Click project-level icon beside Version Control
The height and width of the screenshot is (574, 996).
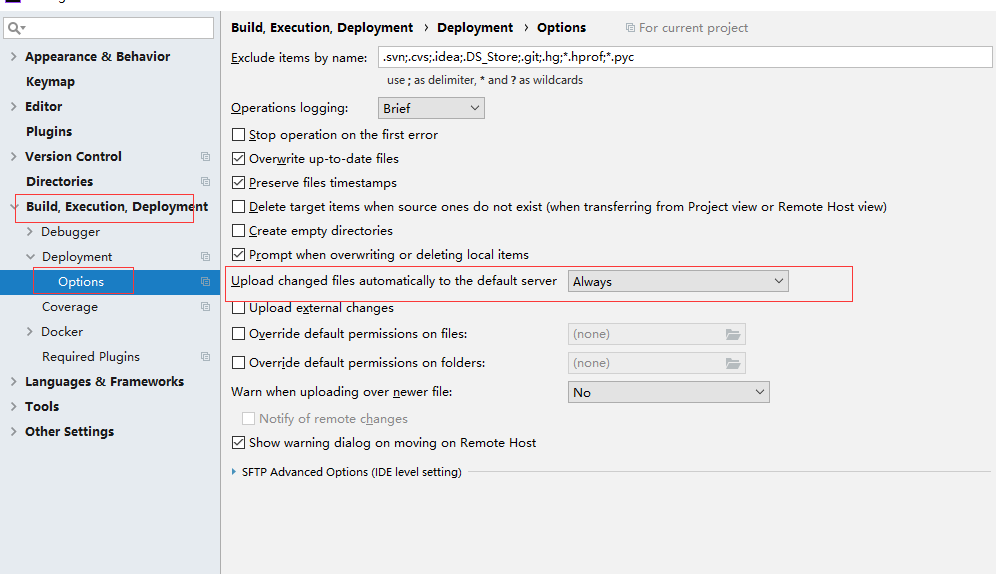tap(205, 156)
